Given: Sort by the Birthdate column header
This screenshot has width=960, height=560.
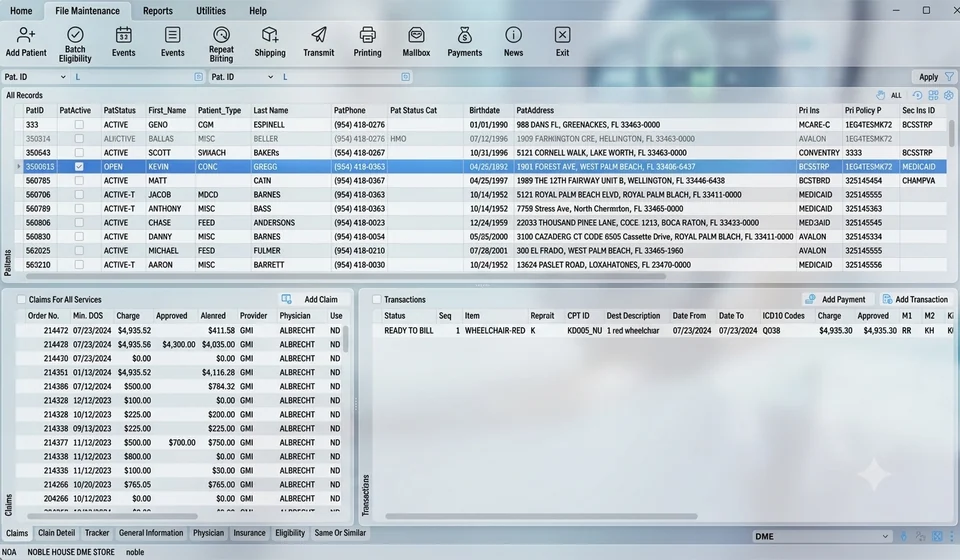Looking at the screenshot, I should tap(484, 110).
